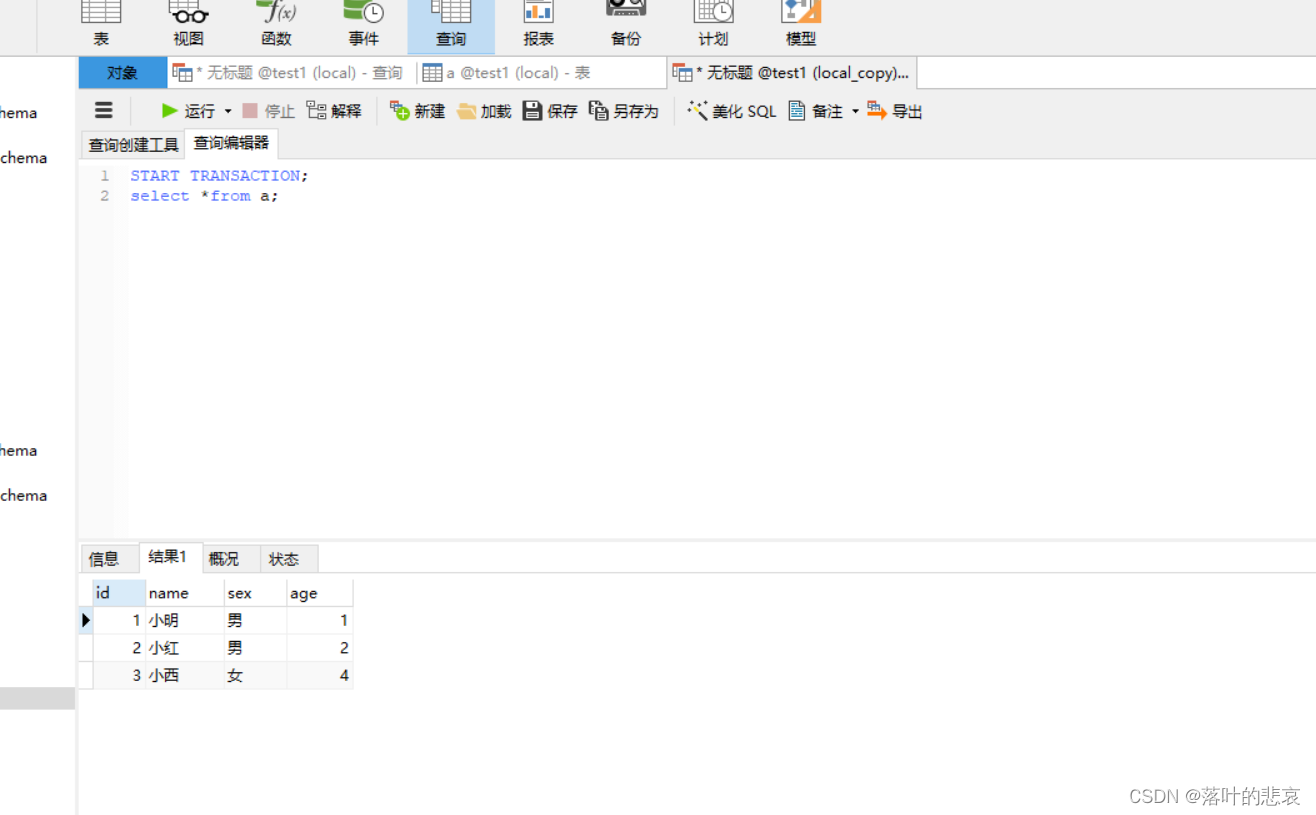Screen dimensions: 1316x815
Task: Click the START TRANSACTION line in editor
Action: [x=219, y=175]
